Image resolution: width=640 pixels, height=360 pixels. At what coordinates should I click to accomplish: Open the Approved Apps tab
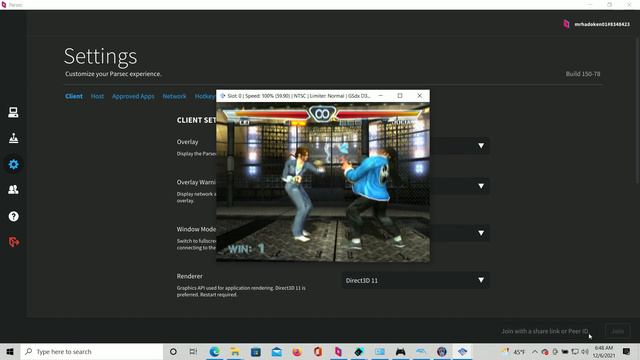tap(133, 96)
